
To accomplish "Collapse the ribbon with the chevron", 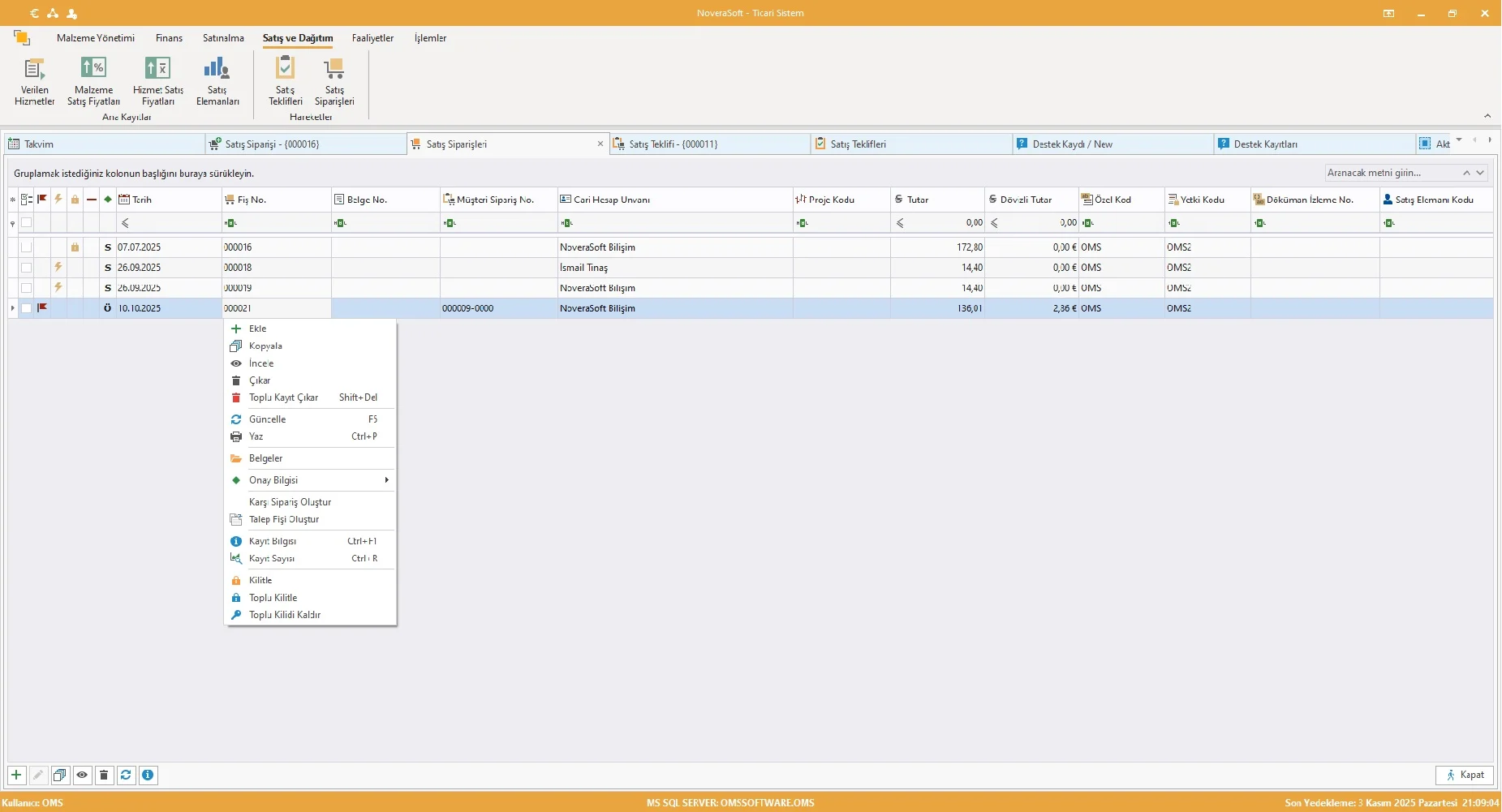I will pyautogui.click(x=1487, y=116).
